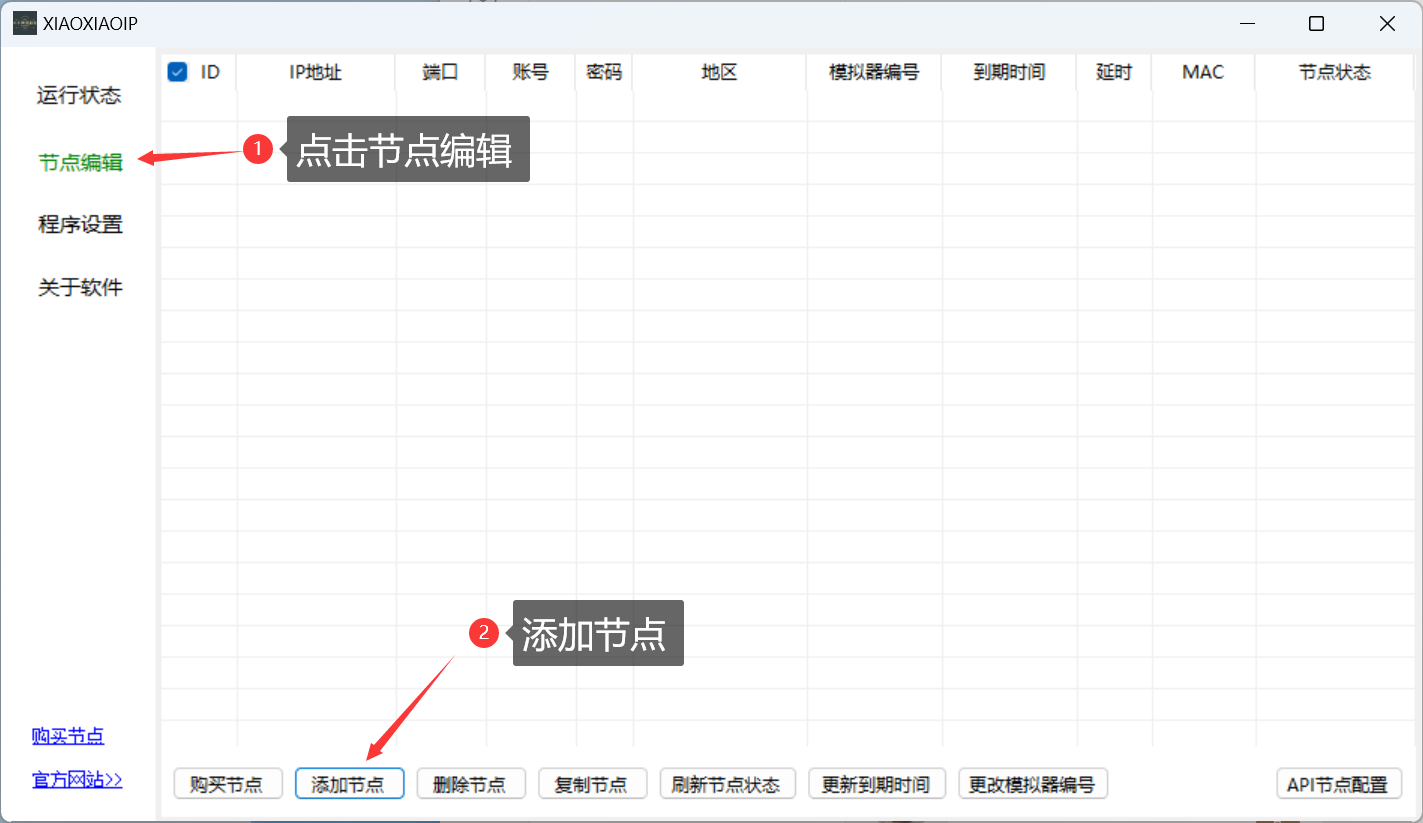Screen dimensions: 1423x823
Task: Click the 添加节点 button
Action: tap(349, 784)
